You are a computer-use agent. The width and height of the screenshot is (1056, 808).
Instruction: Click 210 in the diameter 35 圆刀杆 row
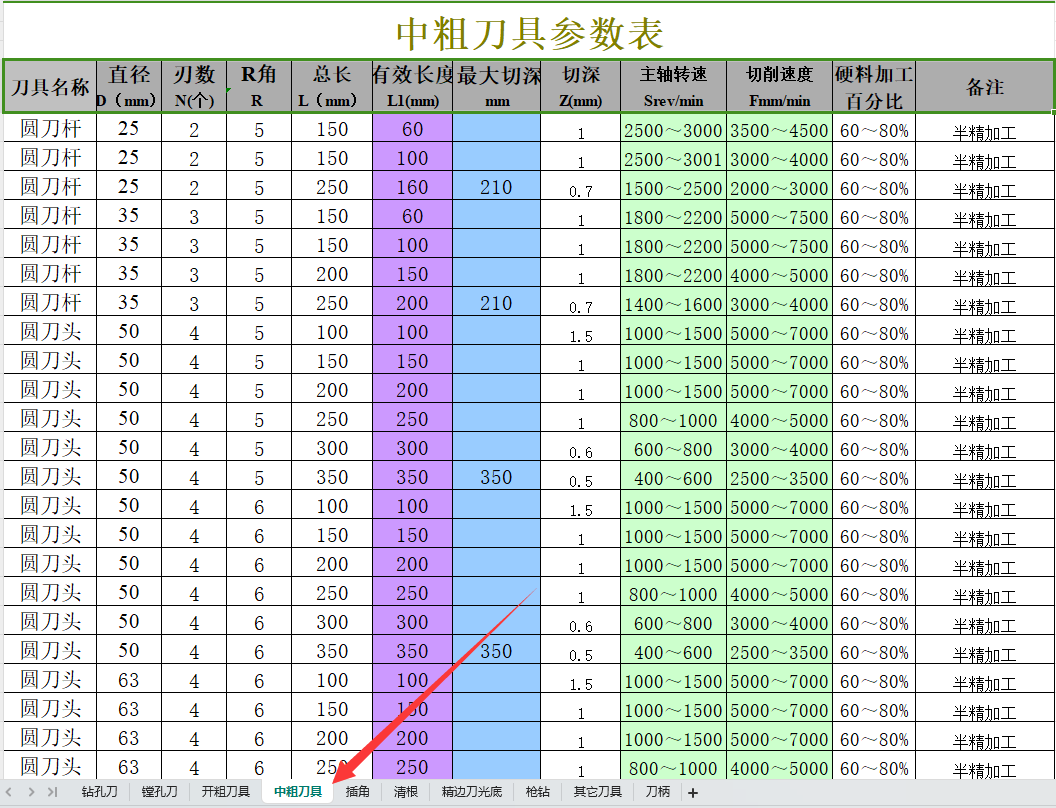pyautogui.click(x=497, y=303)
